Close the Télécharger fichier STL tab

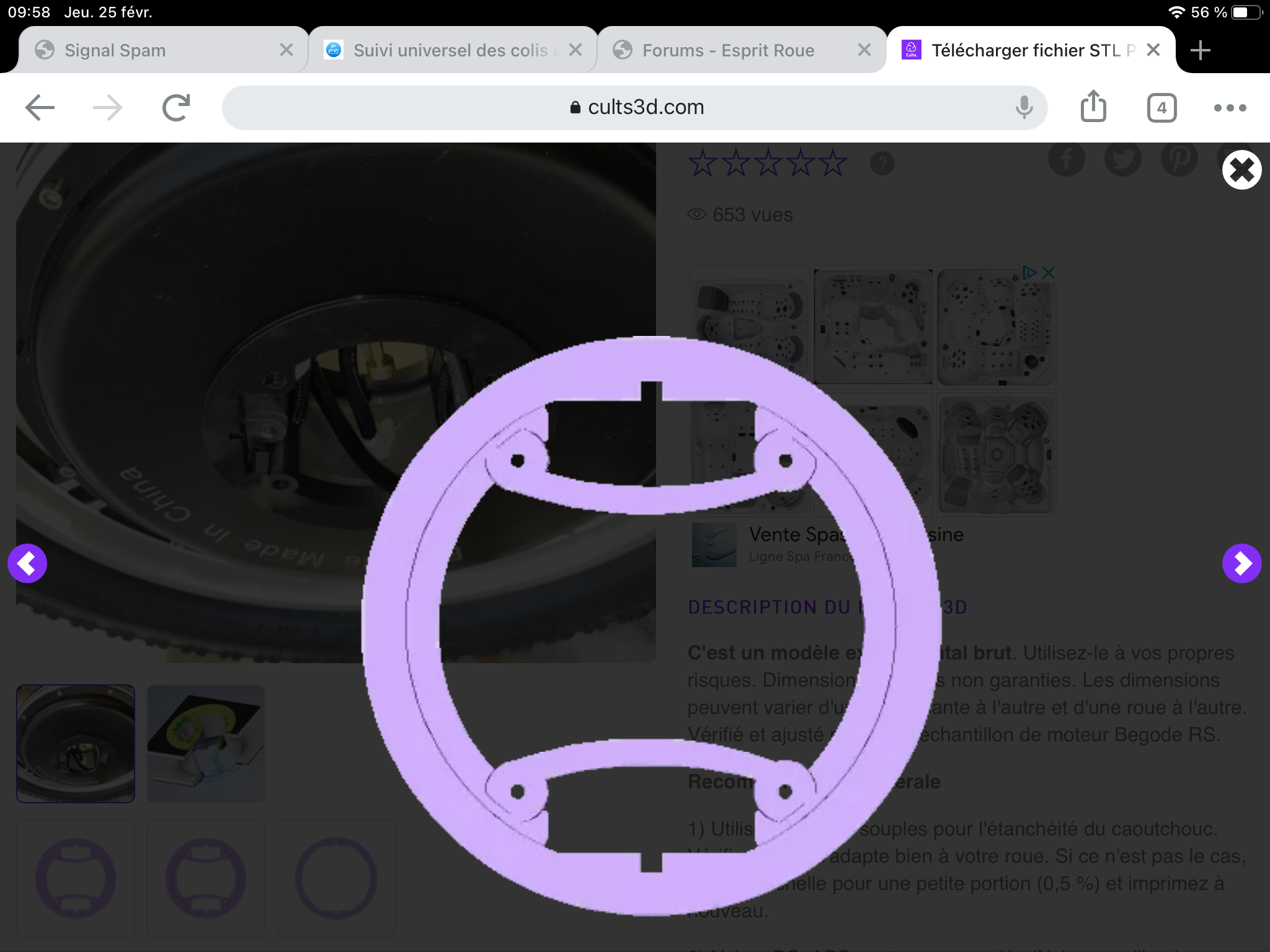(1153, 50)
